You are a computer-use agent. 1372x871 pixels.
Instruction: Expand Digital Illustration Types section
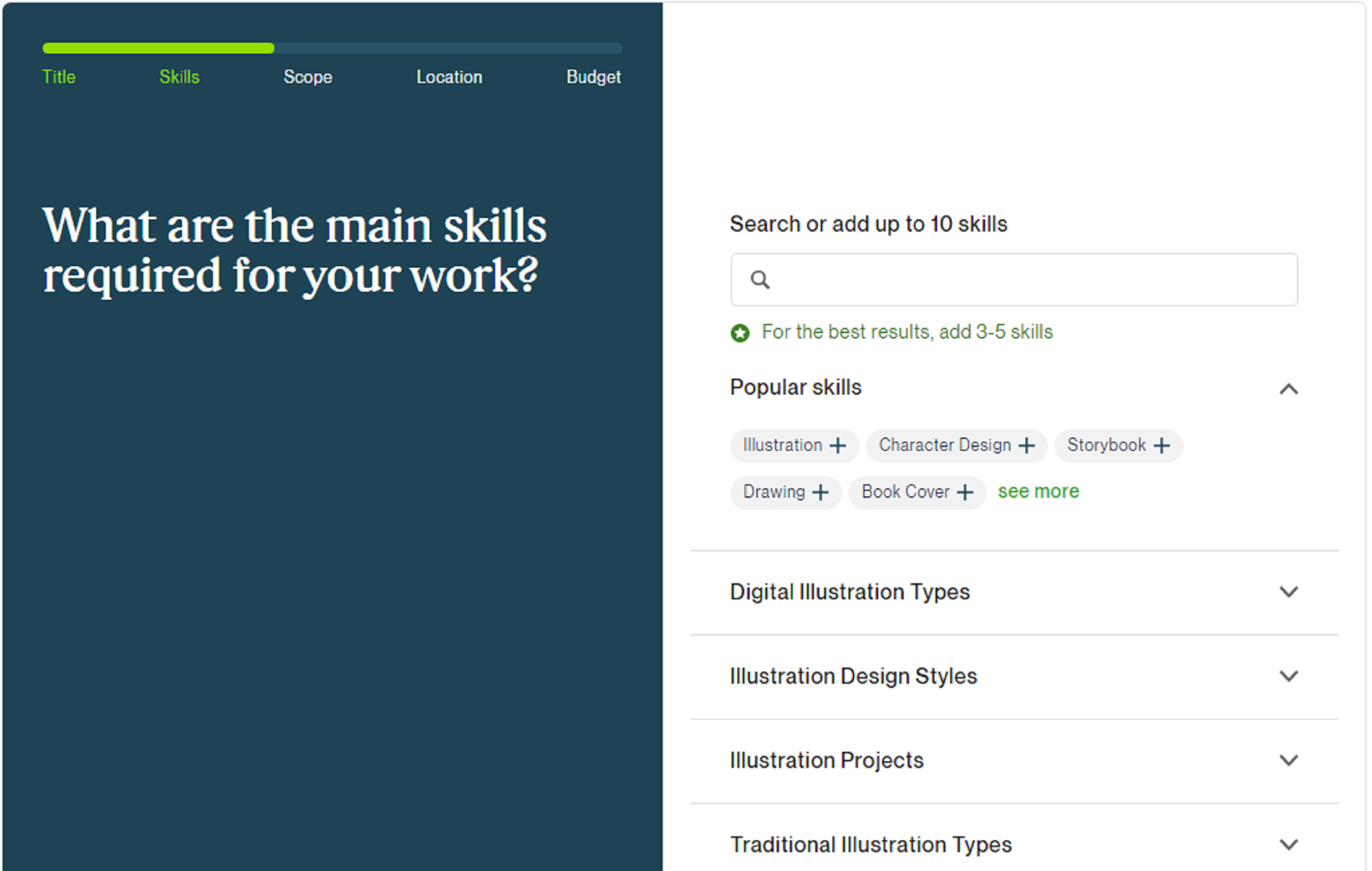tap(1288, 592)
